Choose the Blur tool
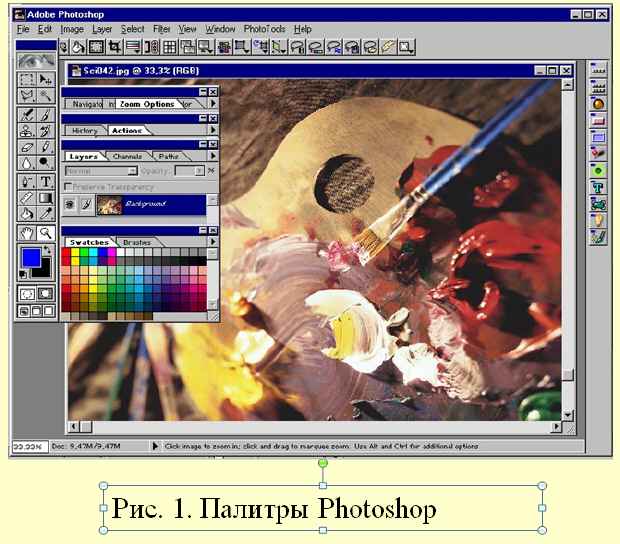 [x=26, y=163]
